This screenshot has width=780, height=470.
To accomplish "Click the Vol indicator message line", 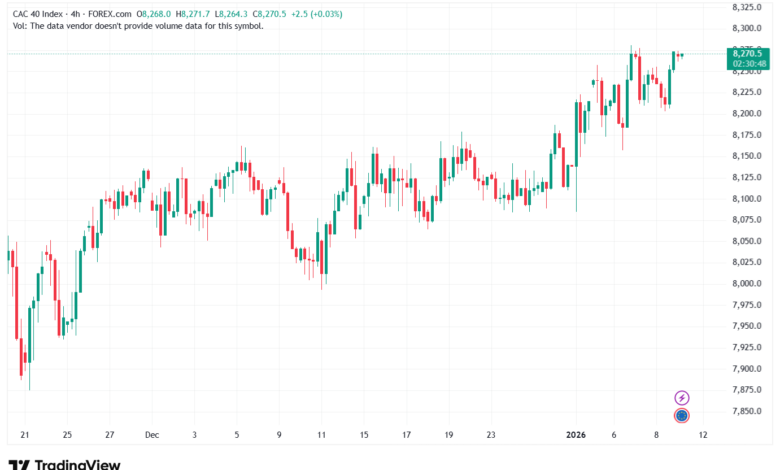I will (x=138, y=26).
